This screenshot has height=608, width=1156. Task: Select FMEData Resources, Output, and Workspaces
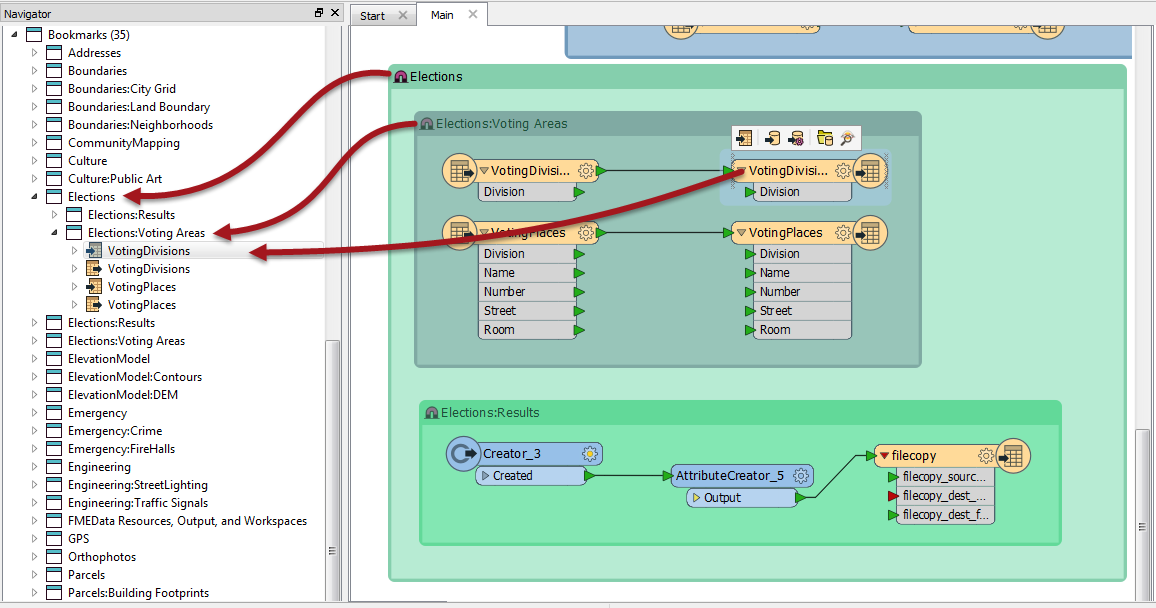(187, 521)
